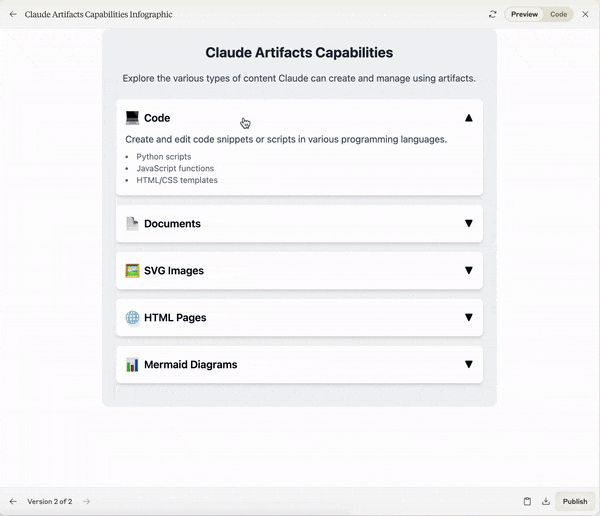Click the 'Claude Artifacts Capabilities' page title
Viewport: 600px width, 516px height.
point(299,52)
